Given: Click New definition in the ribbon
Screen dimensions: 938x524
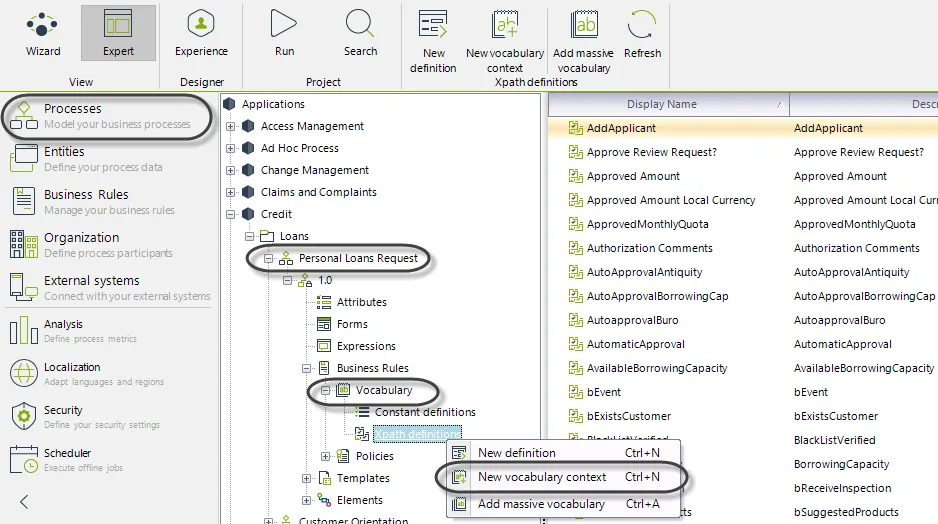Looking at the screenshot, I should pos(433,42).
